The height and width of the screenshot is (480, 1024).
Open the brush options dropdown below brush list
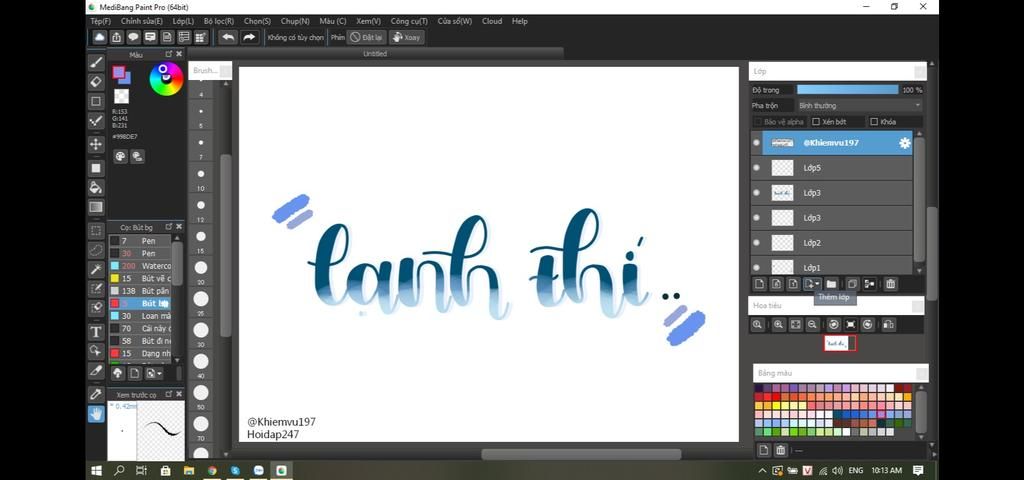click(x=155, y=373)
